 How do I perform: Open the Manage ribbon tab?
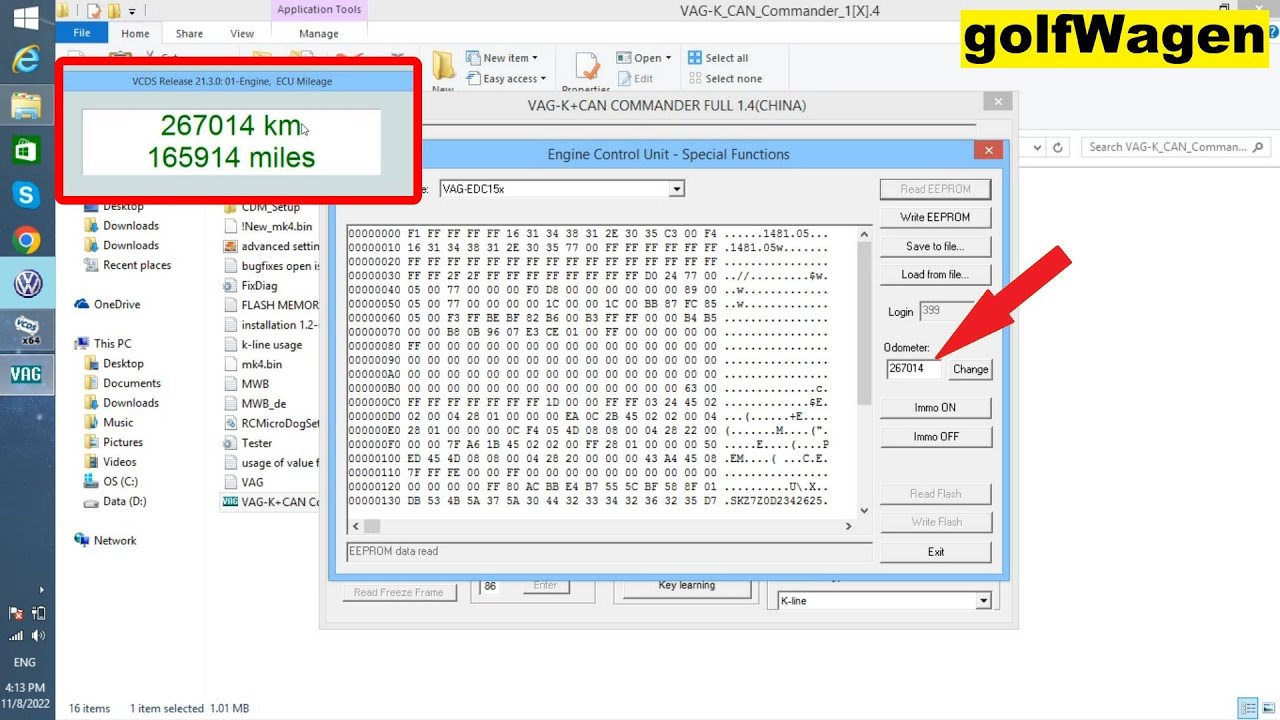point(319,33)
